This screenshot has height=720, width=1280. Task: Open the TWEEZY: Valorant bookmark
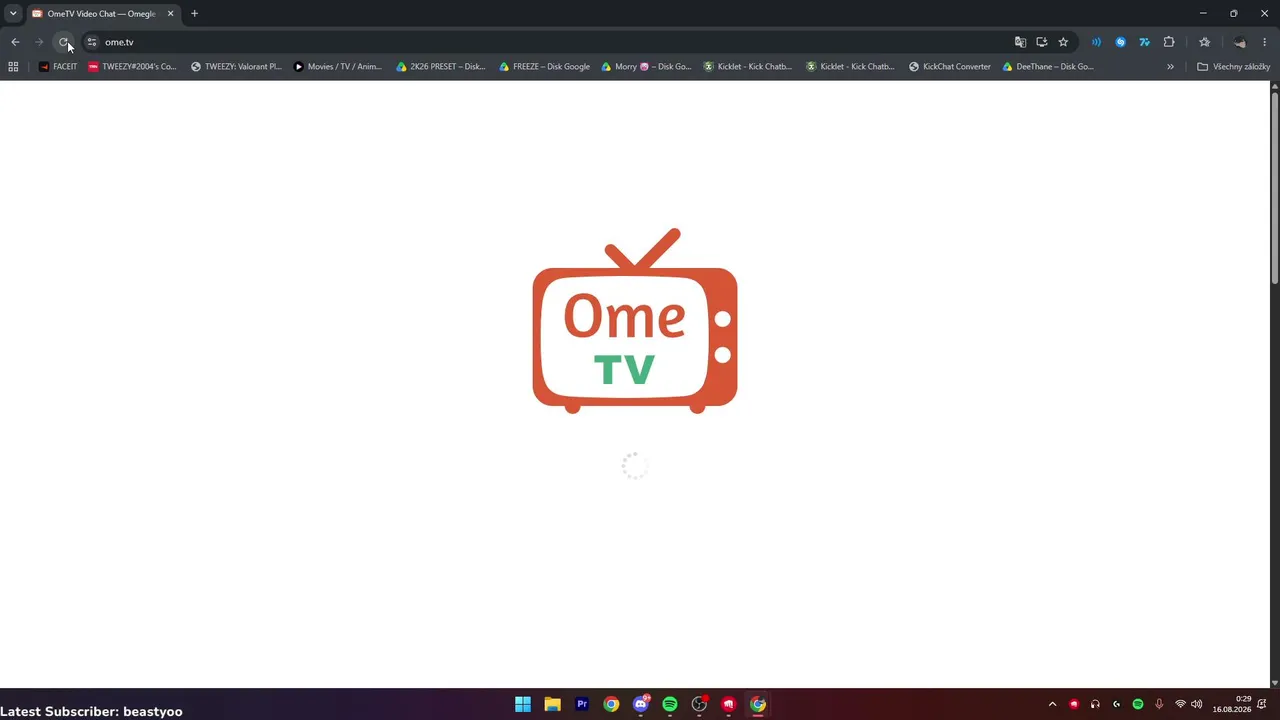[236, 67]
